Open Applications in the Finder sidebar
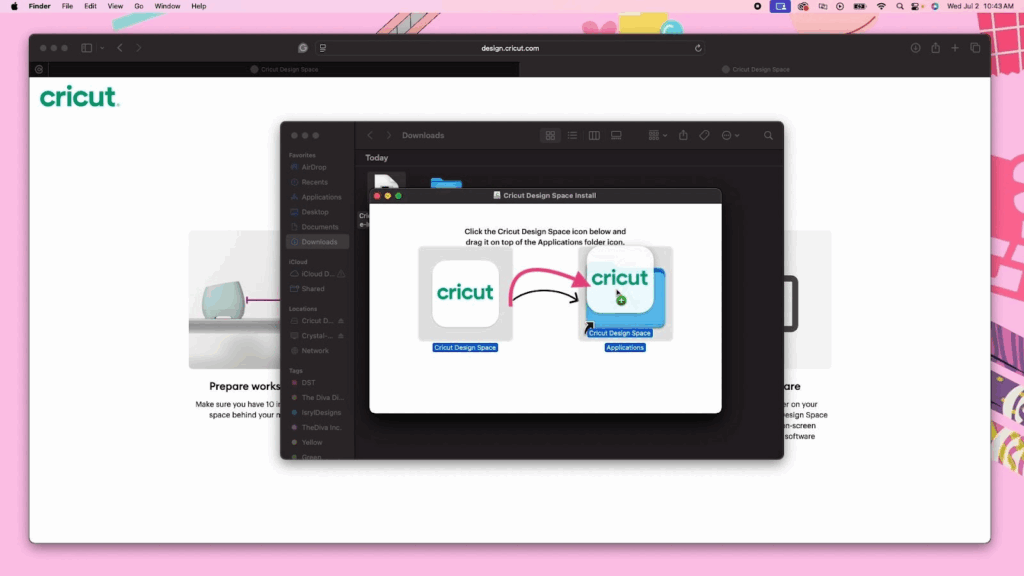This screenshot has height=576, width=1024. [x=317, y=197]
